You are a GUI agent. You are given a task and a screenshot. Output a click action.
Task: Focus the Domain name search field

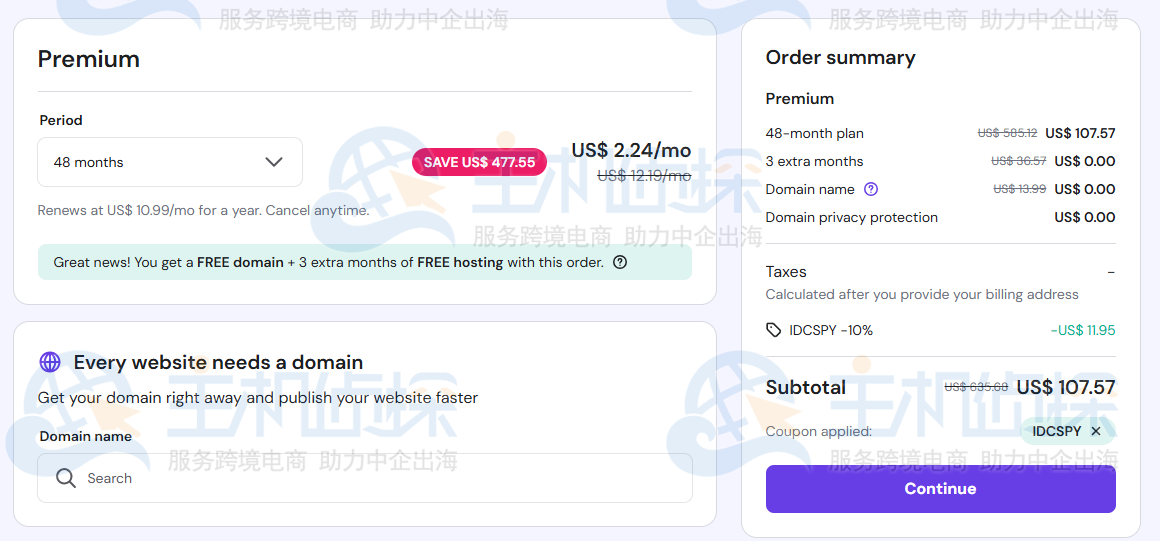click(380, 478)
